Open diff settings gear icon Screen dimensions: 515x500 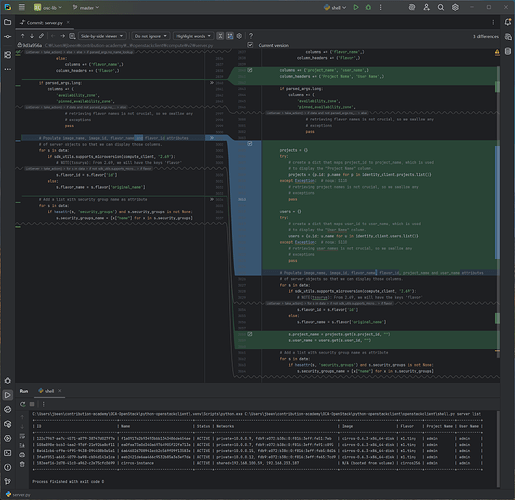pos(239,36)
